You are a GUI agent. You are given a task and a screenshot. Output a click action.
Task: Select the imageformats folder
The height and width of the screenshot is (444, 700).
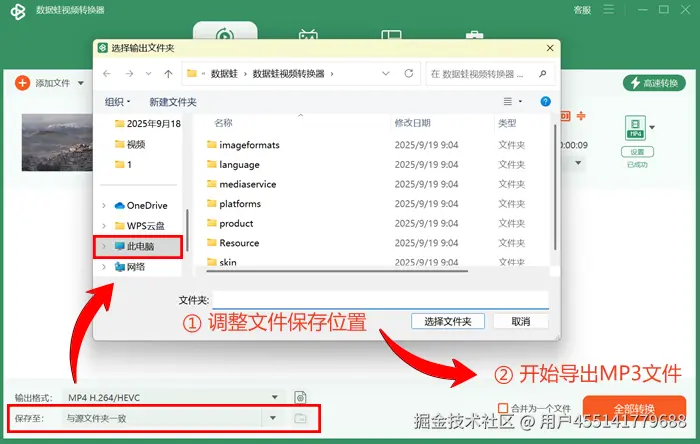pyautogui.click(x=243, y=145)
